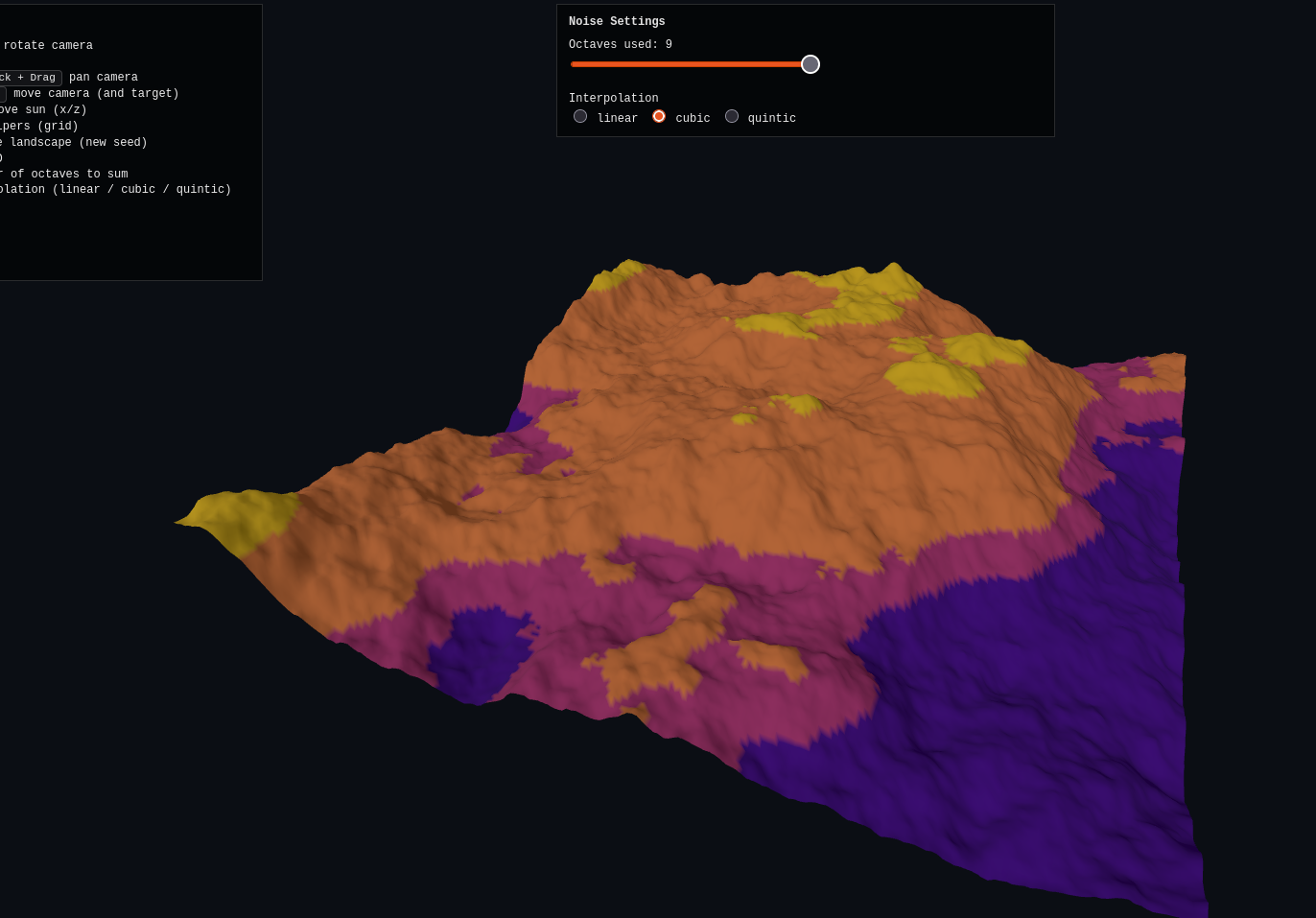This screenshot has height=918, width=1316.
Task: Click the "cubic" text label
Action: point(693,119)
